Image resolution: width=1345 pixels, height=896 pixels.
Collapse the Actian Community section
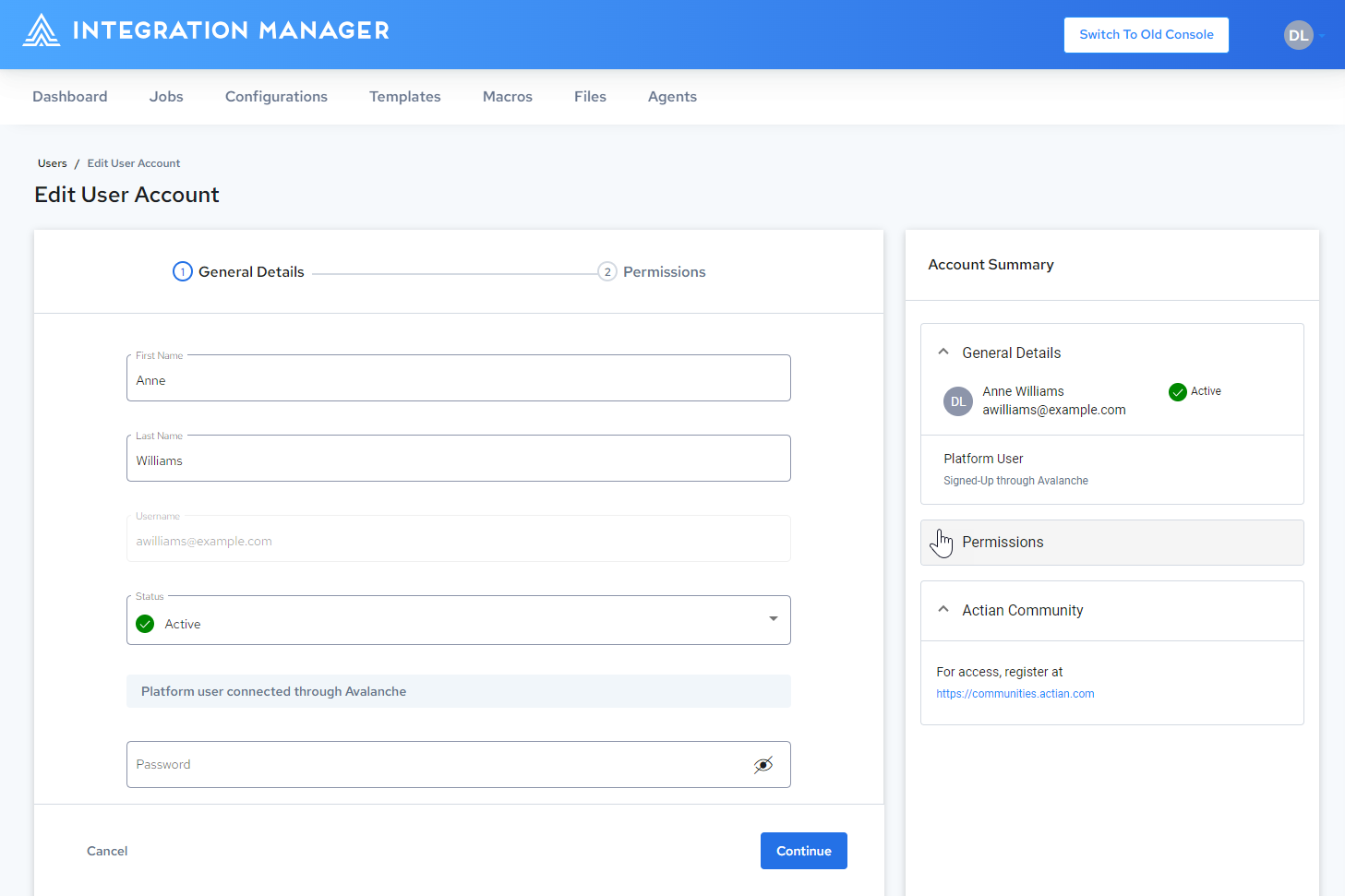point(943,609)
